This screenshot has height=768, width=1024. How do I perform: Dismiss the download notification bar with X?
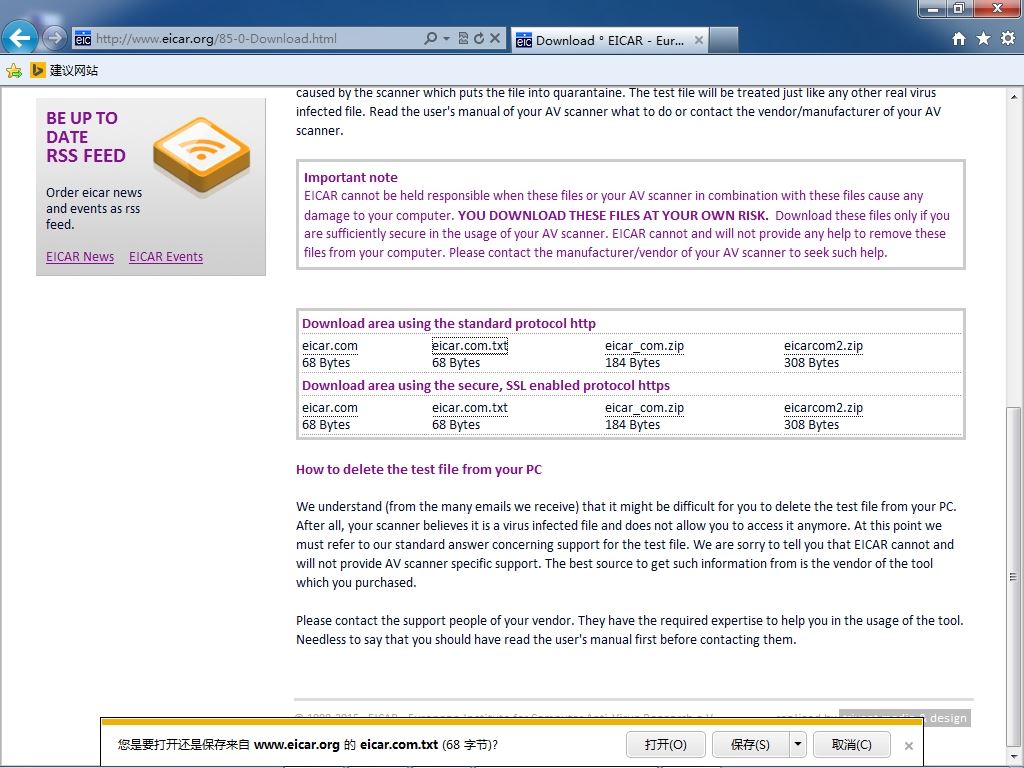[x=908, y=745]
